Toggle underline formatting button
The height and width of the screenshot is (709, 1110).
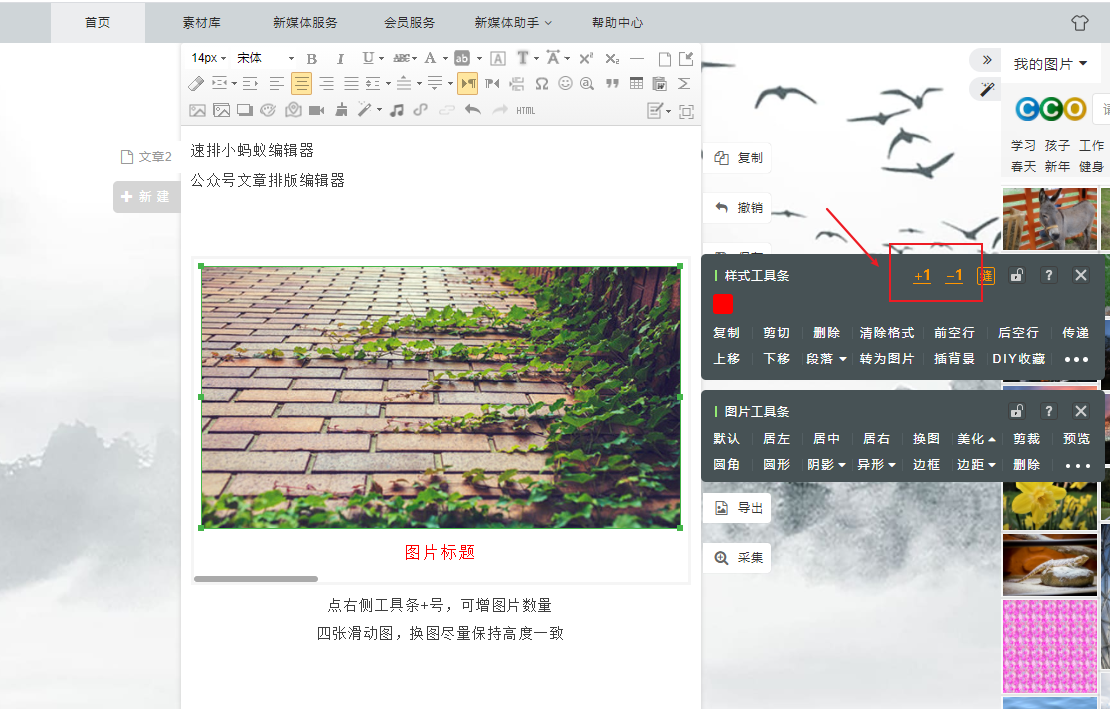point(368,58)
